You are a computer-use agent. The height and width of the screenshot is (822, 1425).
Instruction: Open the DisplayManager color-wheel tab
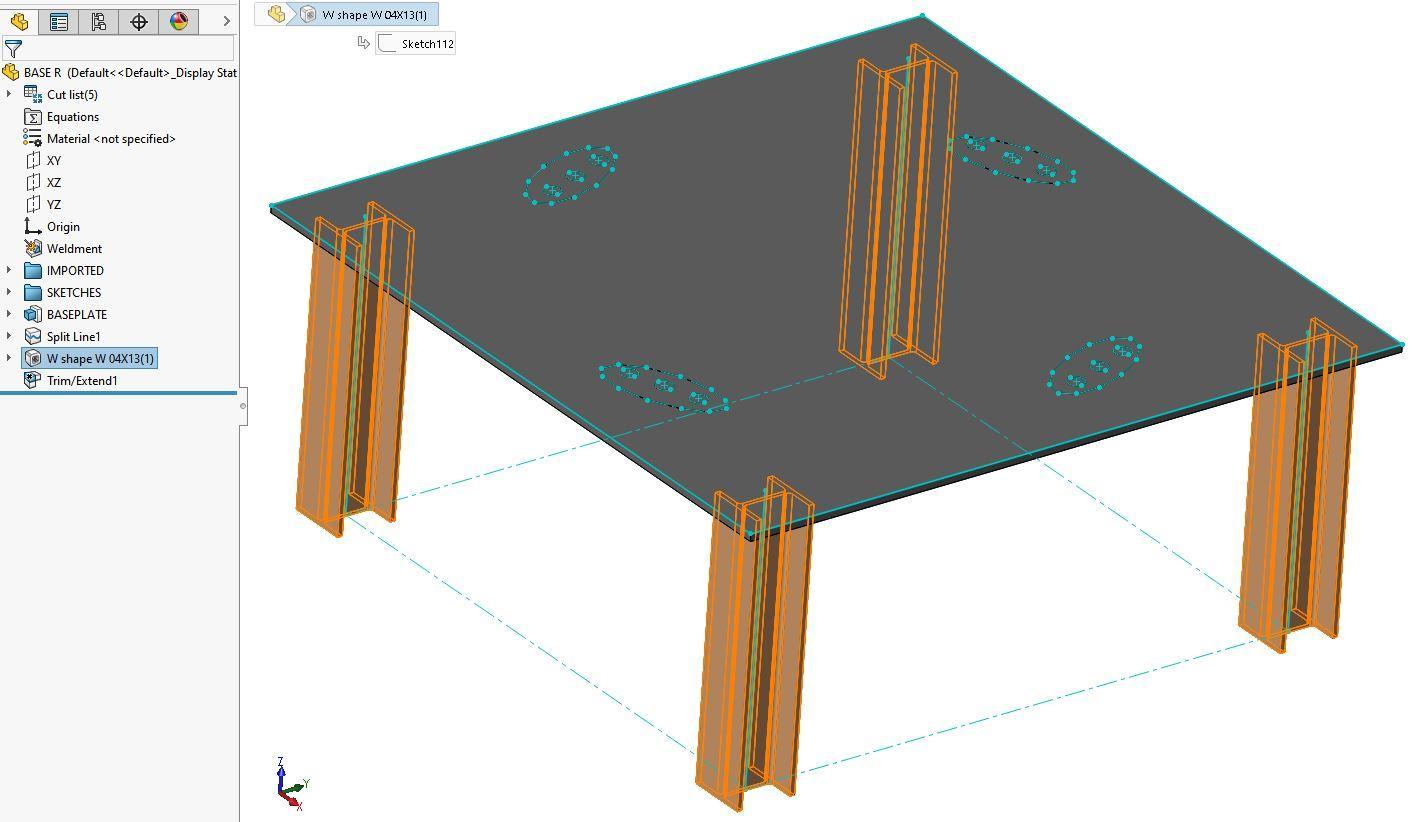coord(179,21)
